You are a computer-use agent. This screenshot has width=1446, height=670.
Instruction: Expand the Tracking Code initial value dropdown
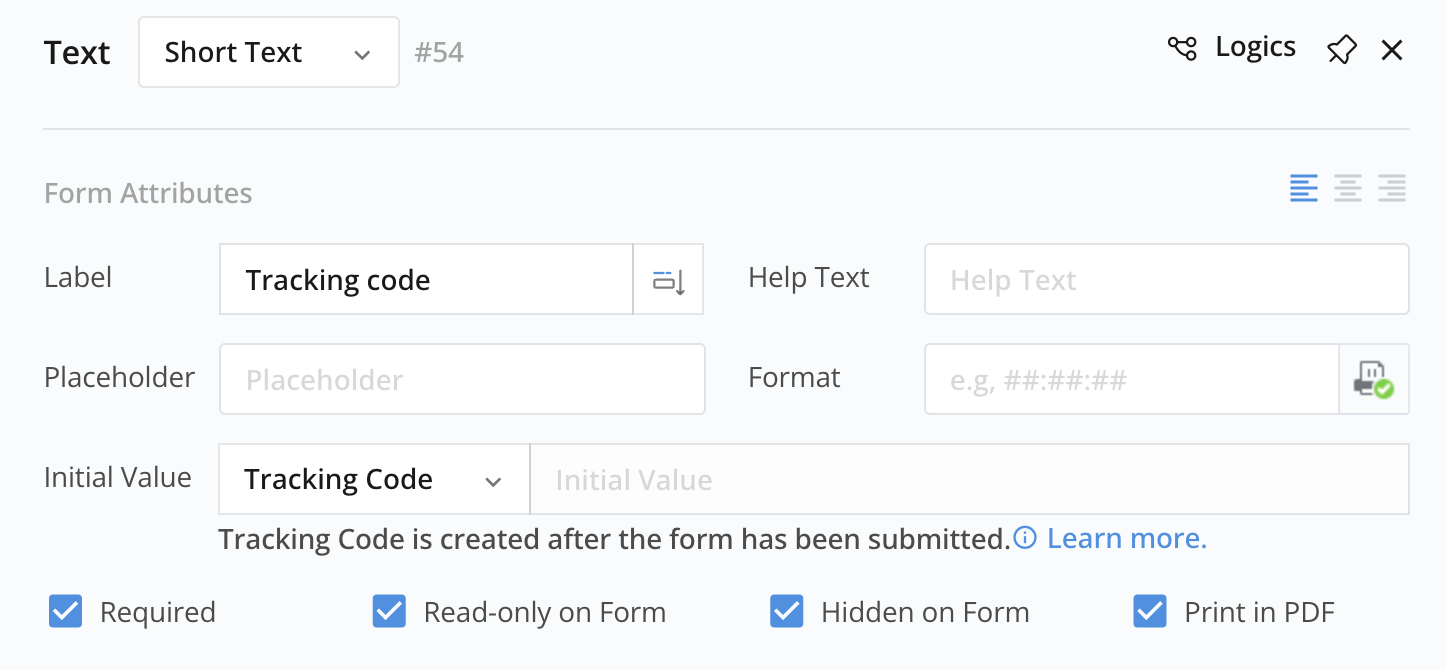pos(373,480)
